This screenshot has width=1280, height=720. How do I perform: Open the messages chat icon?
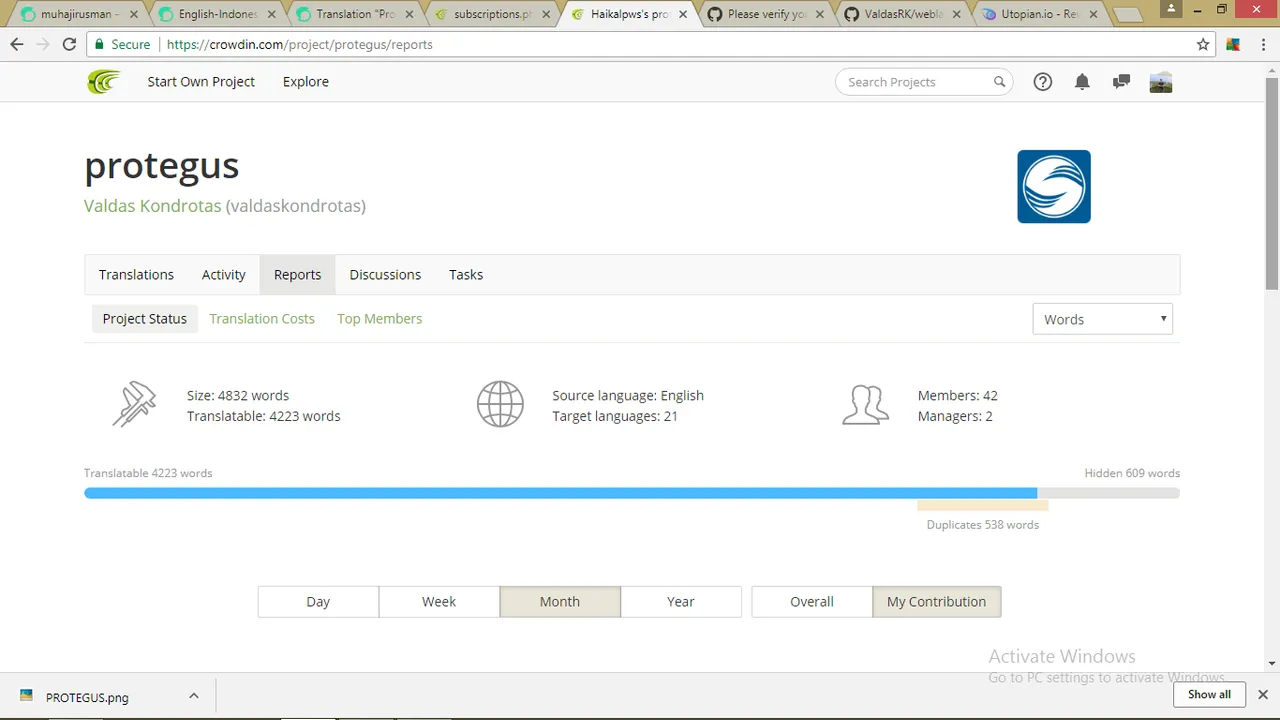tap(1121, 82)
